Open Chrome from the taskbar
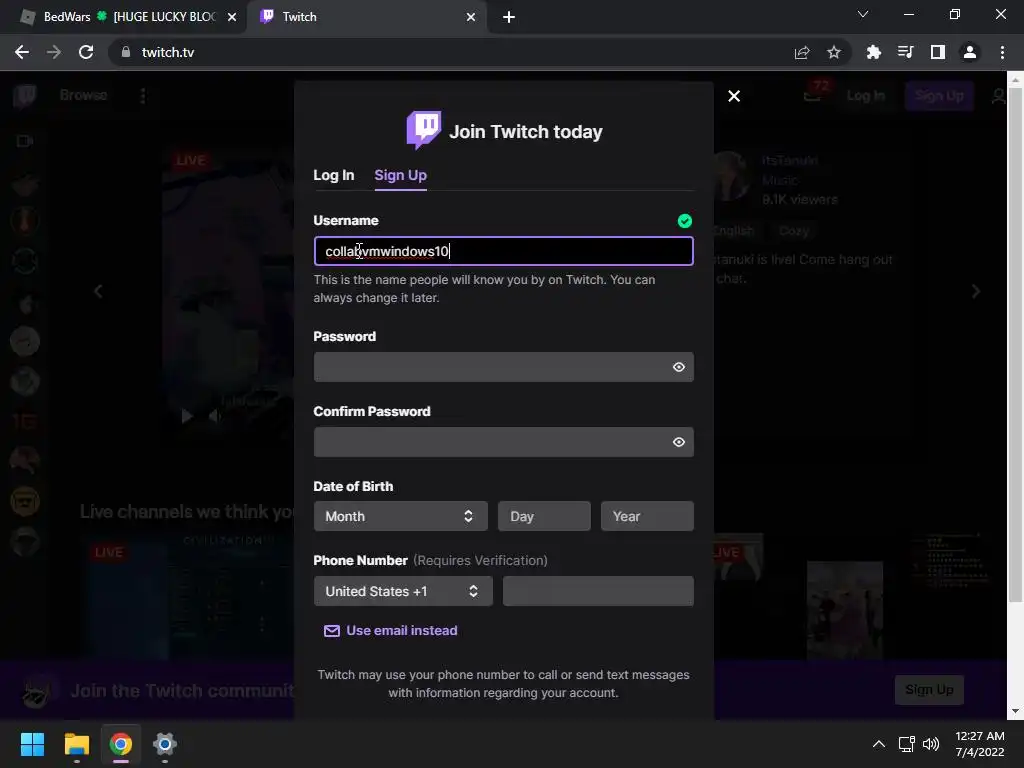This screenshot has width=1024, height=768. pos(121,744)
